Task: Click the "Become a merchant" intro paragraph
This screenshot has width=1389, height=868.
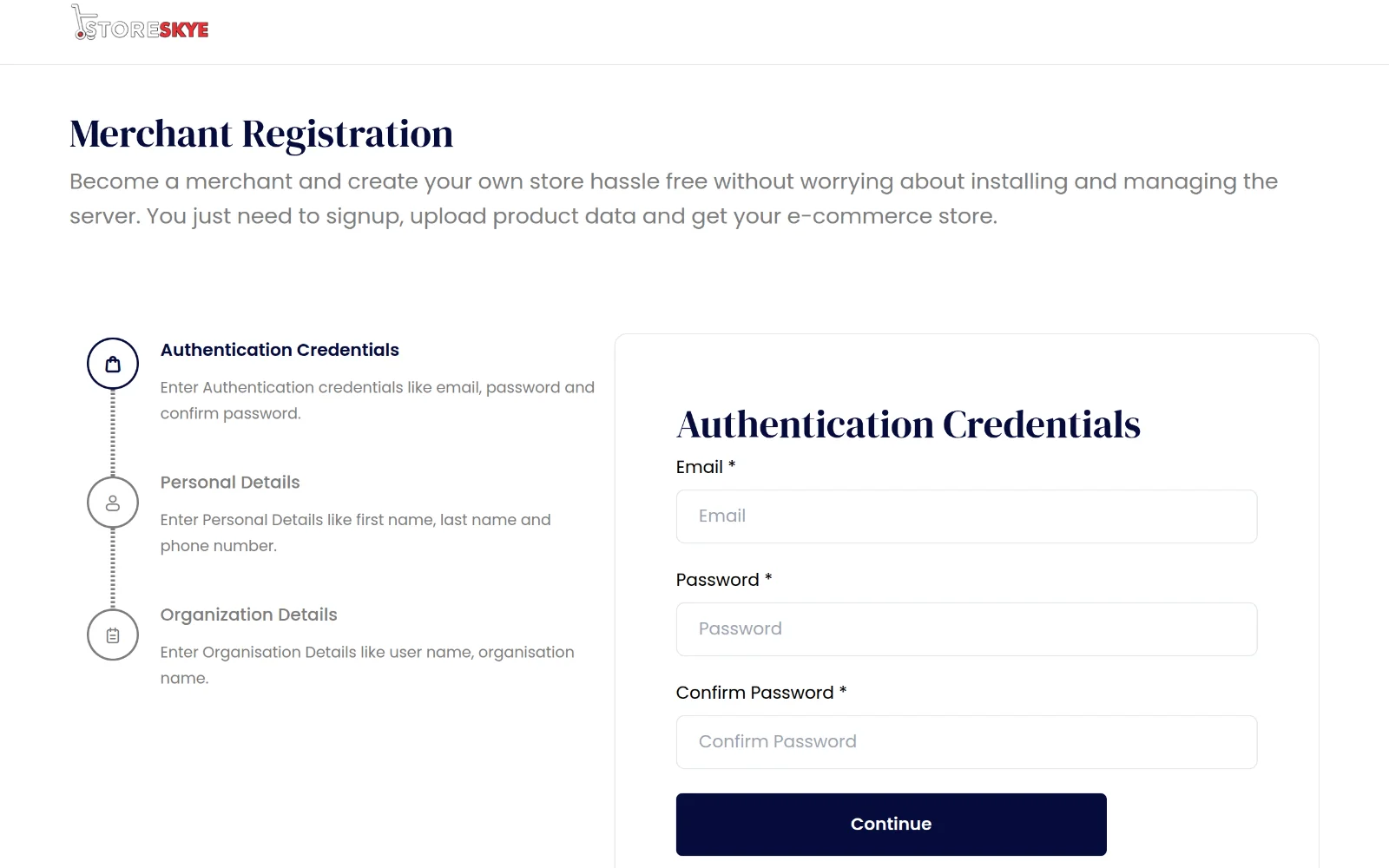Action: [673, 199]
